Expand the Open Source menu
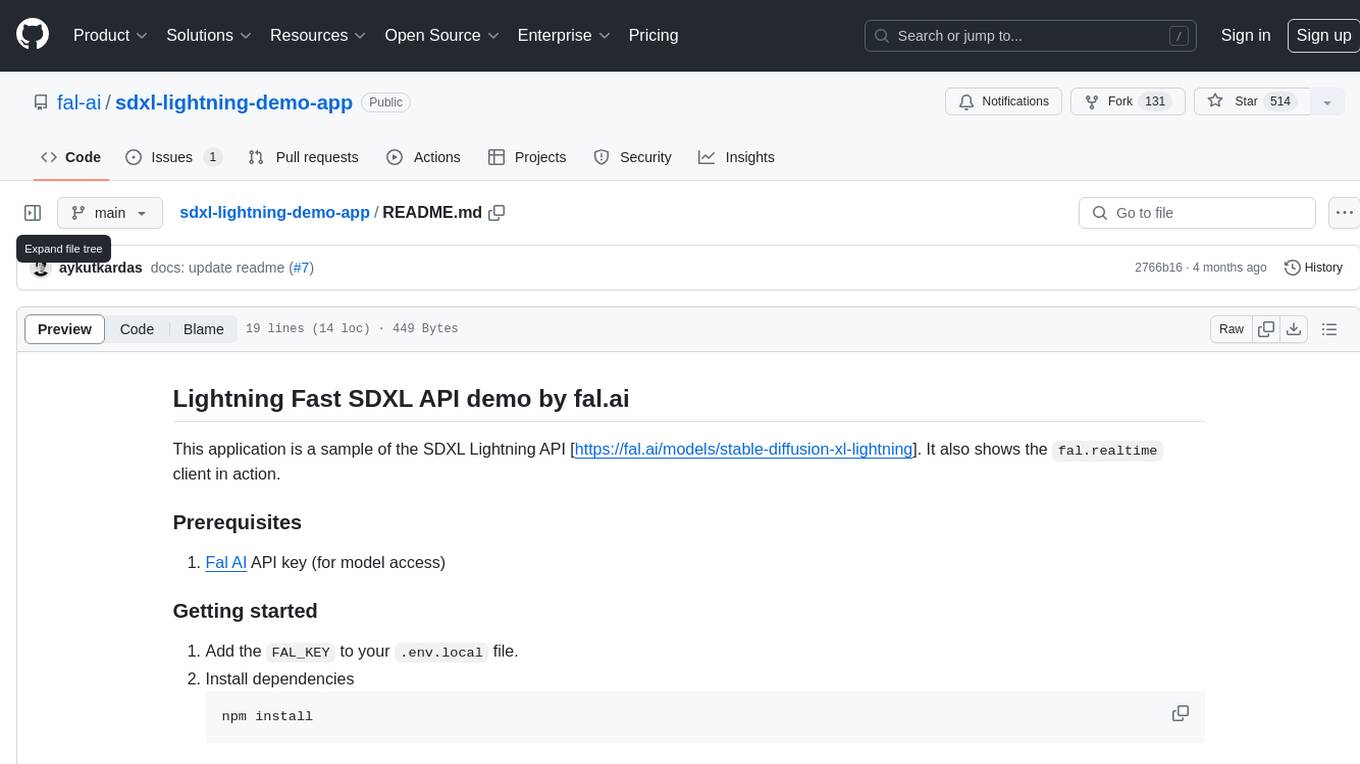The width and height of the screenshot is (1360, 764). pos(441,35)
